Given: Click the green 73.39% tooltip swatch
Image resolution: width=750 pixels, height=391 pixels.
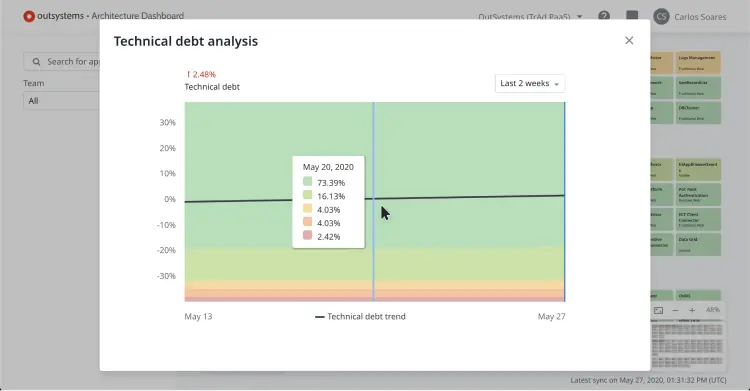Looking at the screenshot, I should pos(308,182).
